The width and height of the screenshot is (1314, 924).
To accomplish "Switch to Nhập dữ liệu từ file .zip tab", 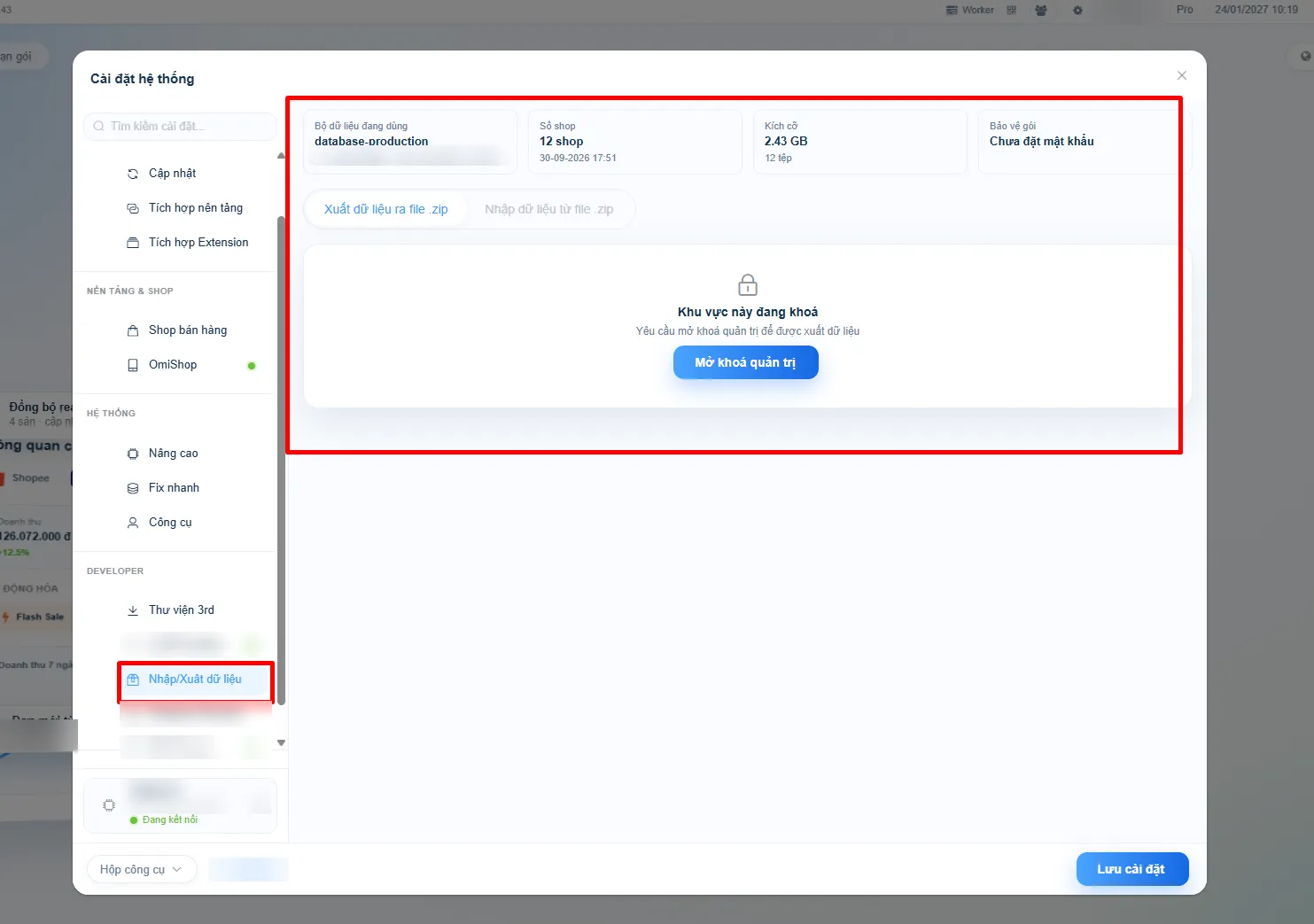I will [x=549, y=209].
